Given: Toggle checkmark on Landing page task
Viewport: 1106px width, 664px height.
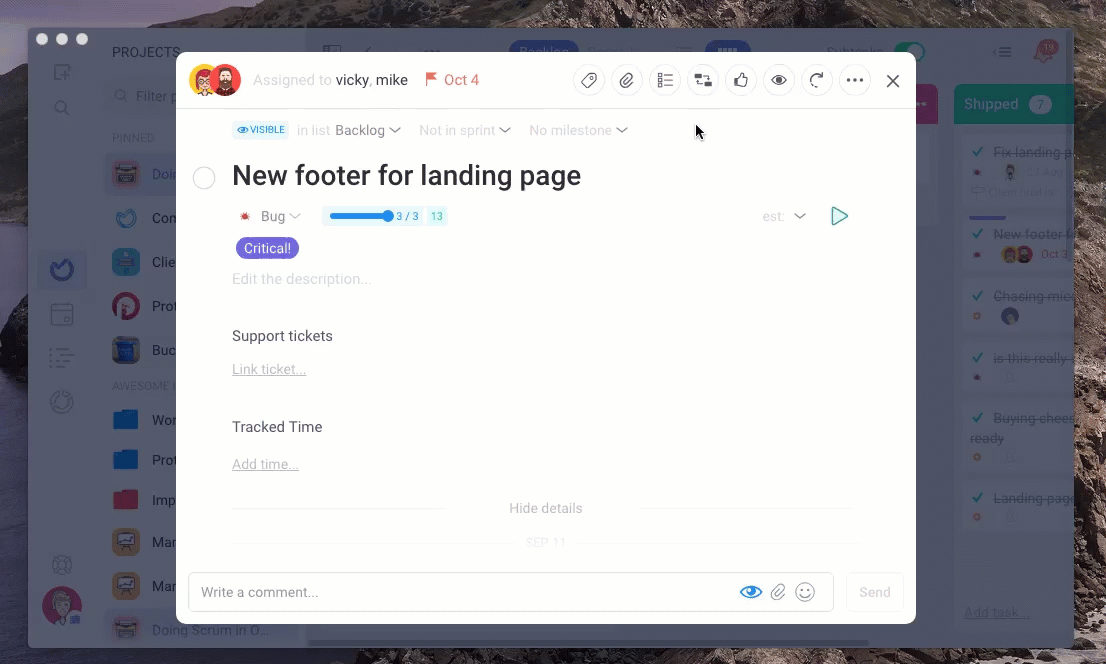Looking at the screenshot, I should tap(978, 498).
